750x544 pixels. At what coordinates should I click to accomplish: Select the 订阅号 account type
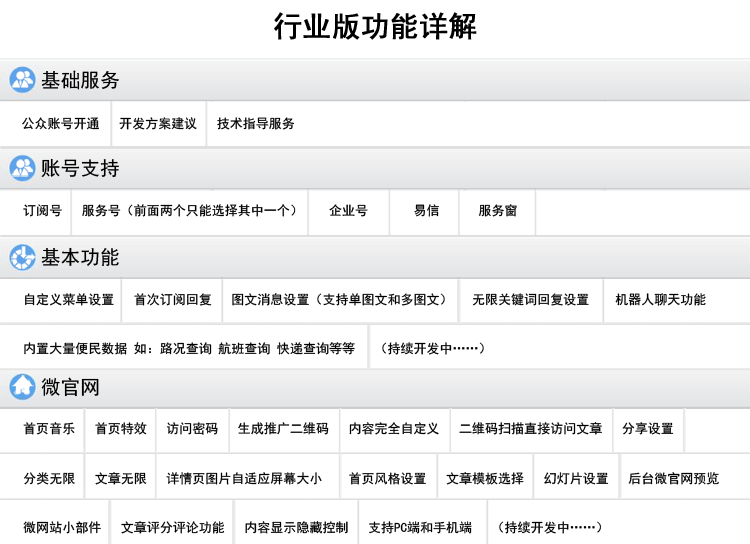(42, 211)
